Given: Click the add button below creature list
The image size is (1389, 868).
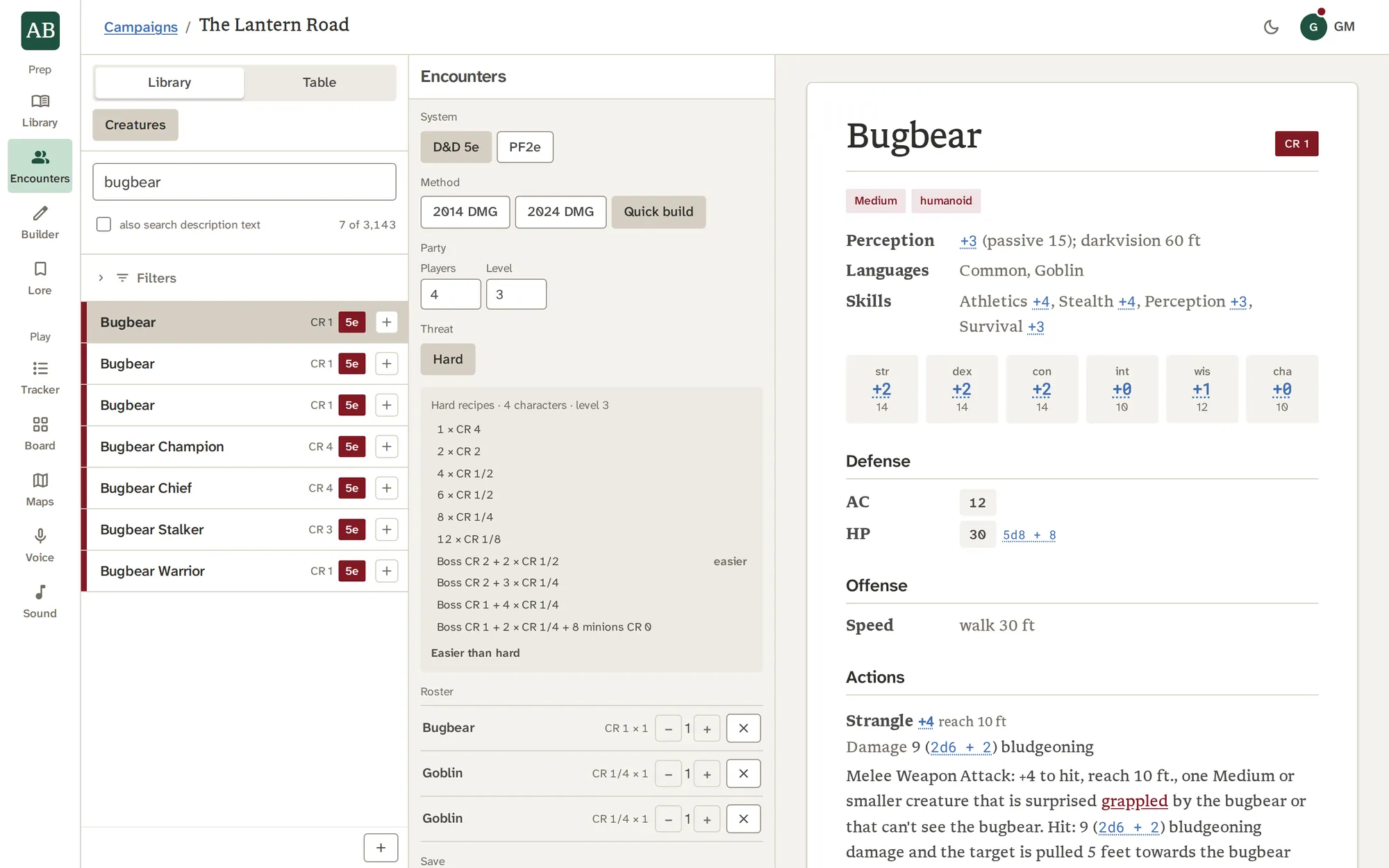Looking at the screenshot, I should (381, 848).
